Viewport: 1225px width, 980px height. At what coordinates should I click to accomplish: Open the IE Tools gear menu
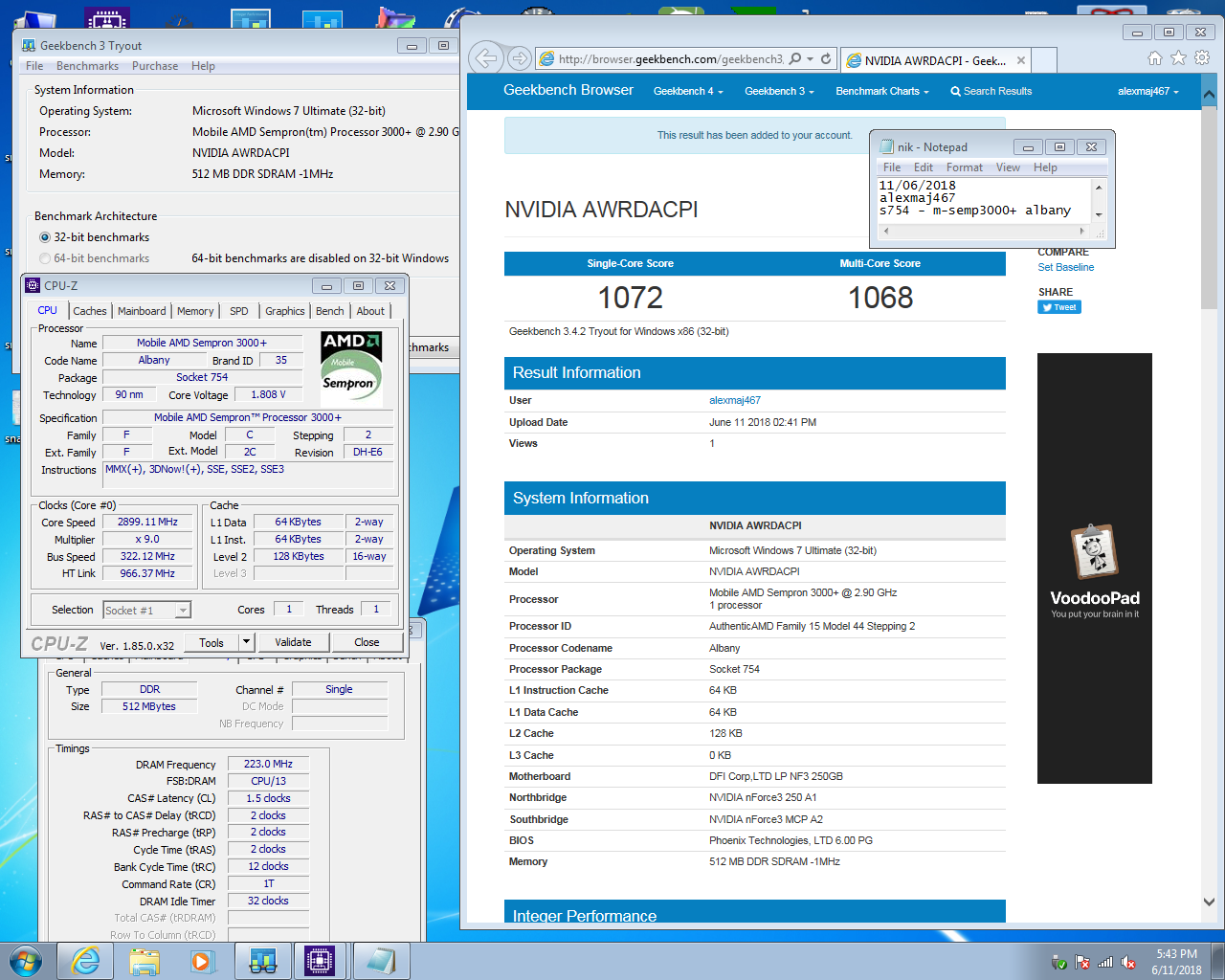click(x=1202, y=58)
